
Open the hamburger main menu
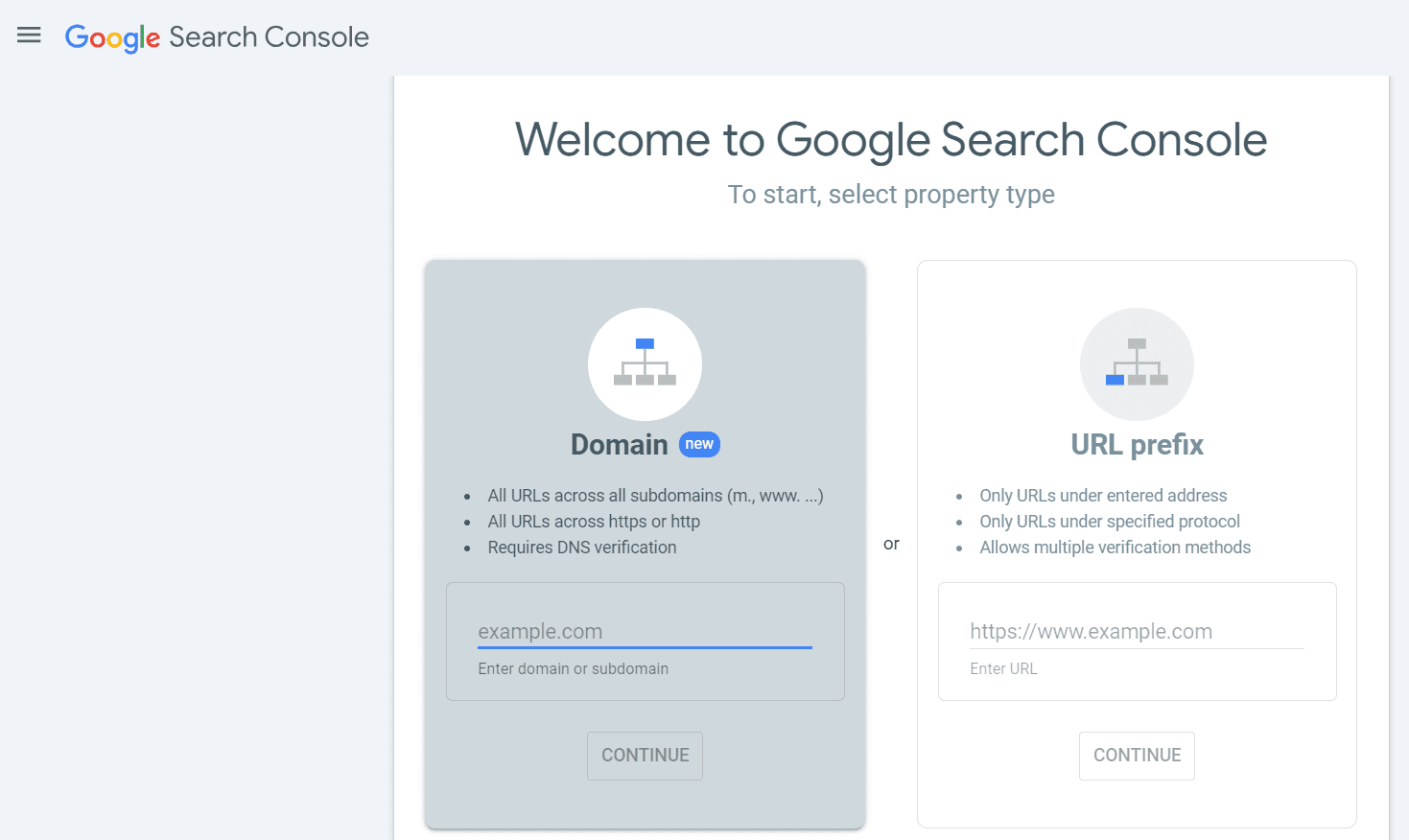pyautogui.click(x=29, y=35)
